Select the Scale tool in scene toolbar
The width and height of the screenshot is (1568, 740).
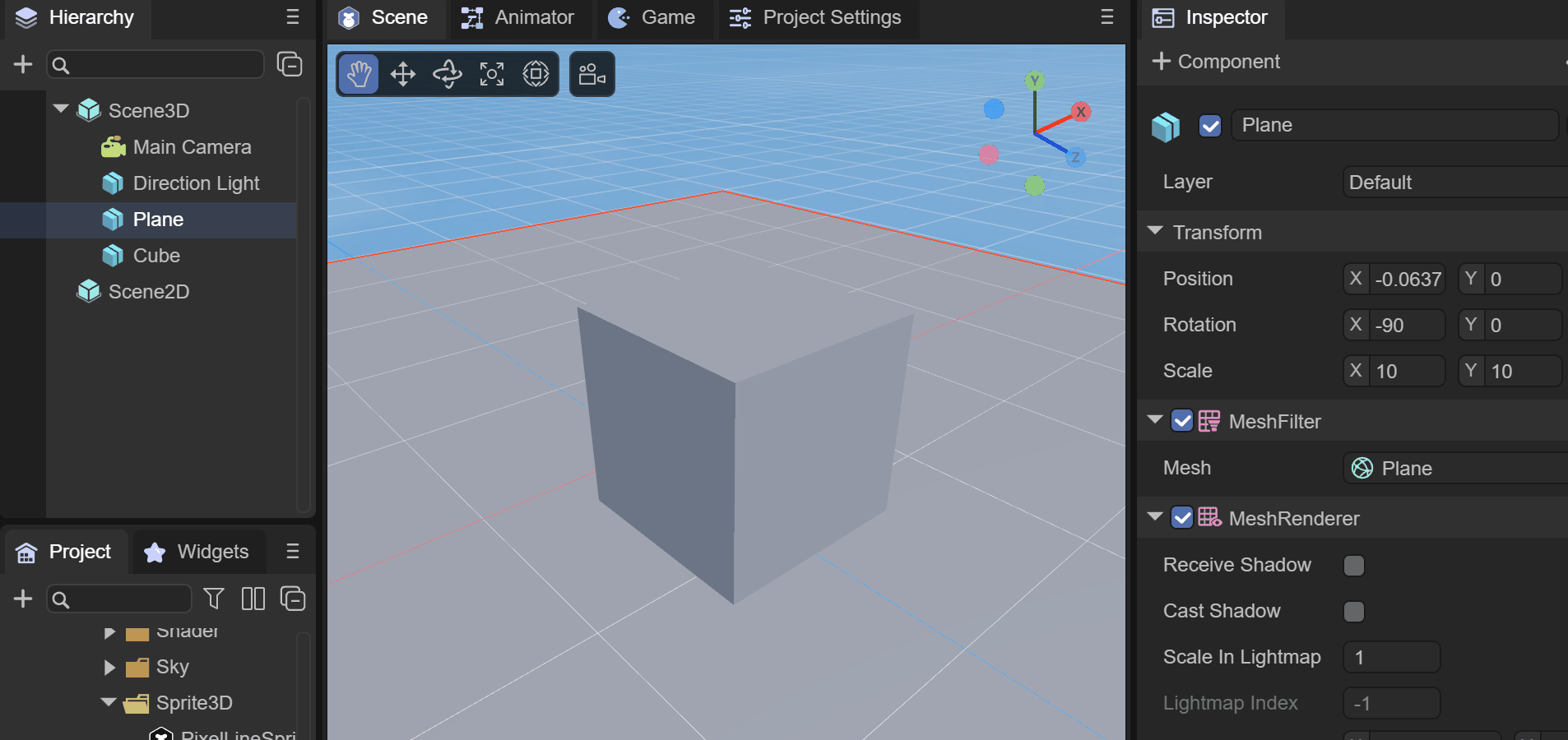(492, 75)
